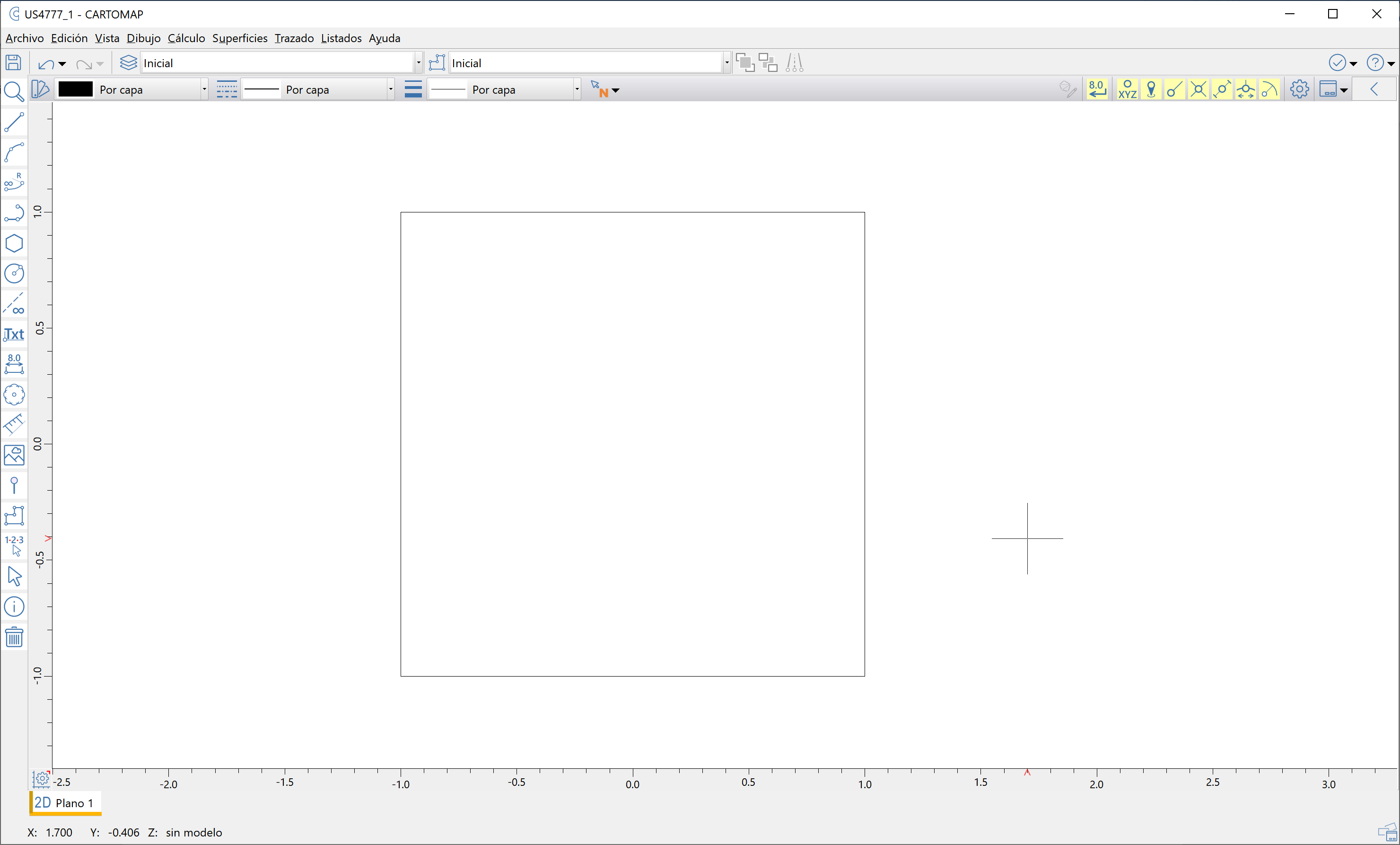Screen dimensions: 1400x845
Task: Click the frame icon beside second Inicial box
Action: pyautogui.click(x=437, y=62)
